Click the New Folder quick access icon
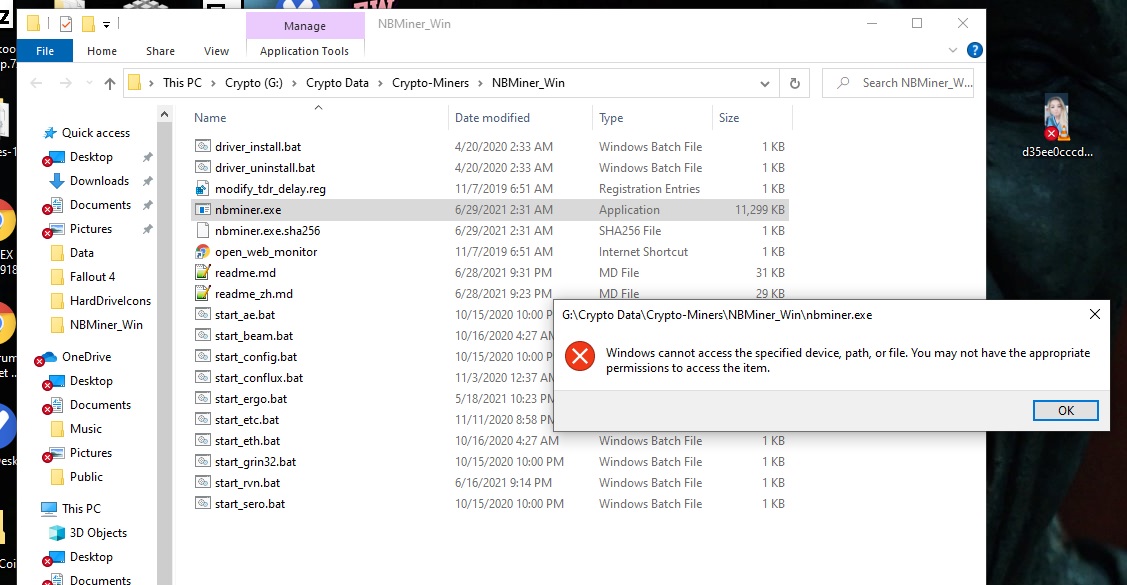 point(88,23)
